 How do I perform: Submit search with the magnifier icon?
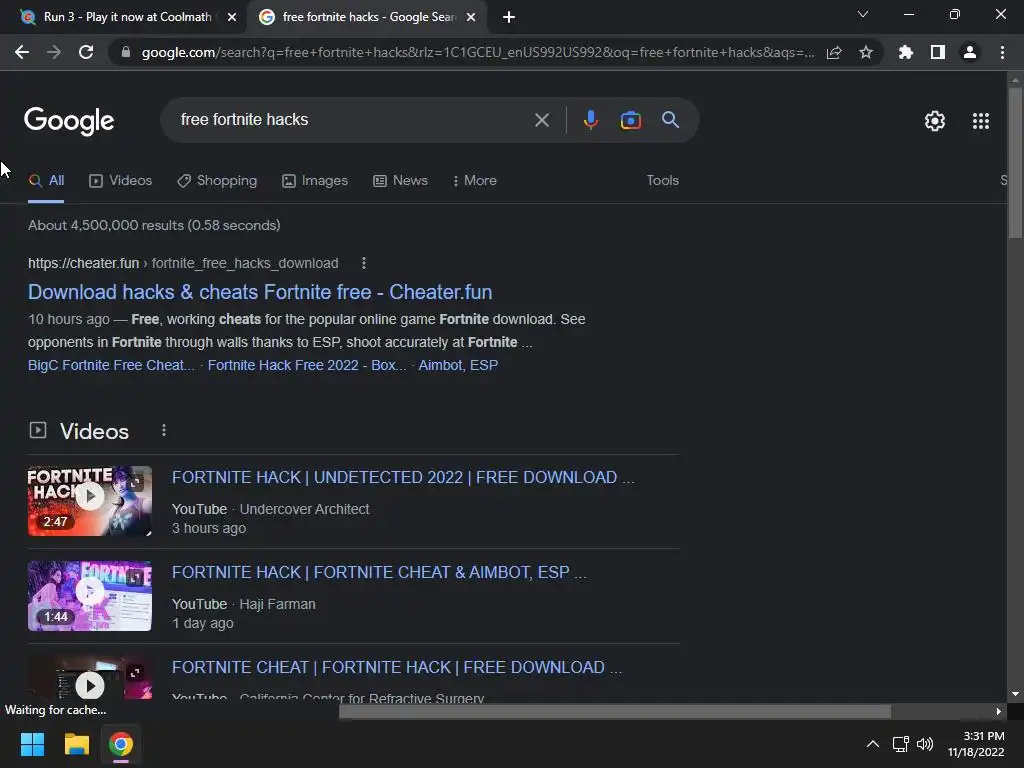(671, 120)
